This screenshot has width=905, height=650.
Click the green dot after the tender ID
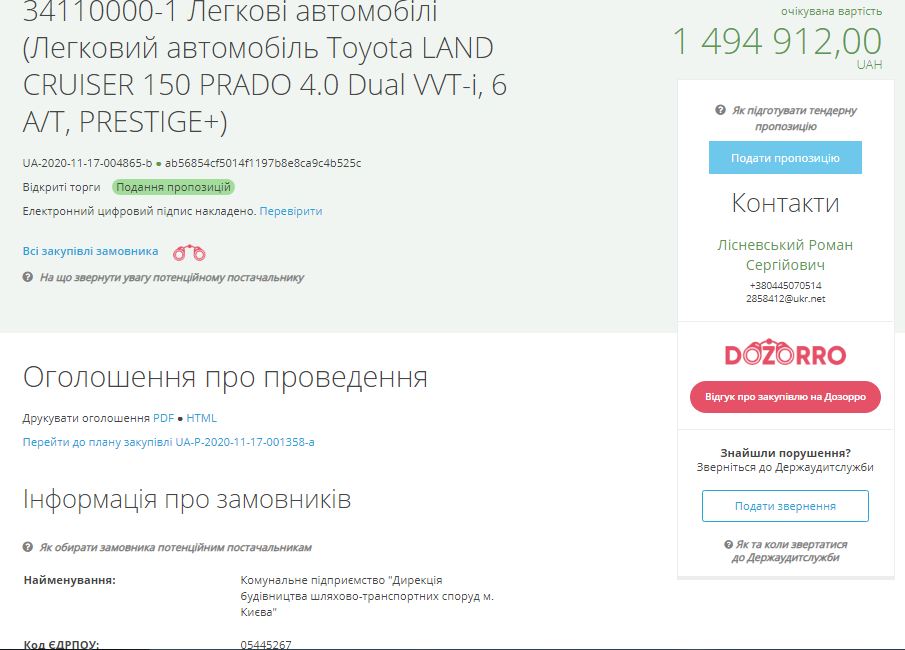pos(158,163)
